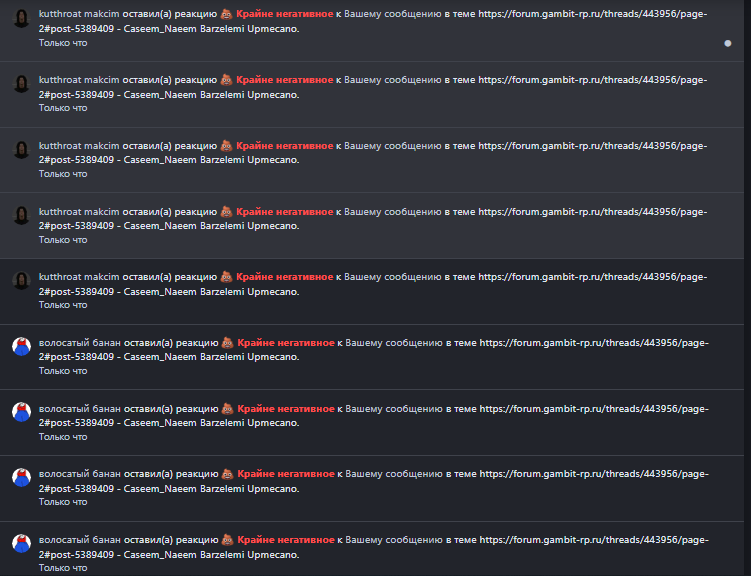
Task: Click kutthroat makcim's avatar in the fifth notification
Action: coord(22,281)
